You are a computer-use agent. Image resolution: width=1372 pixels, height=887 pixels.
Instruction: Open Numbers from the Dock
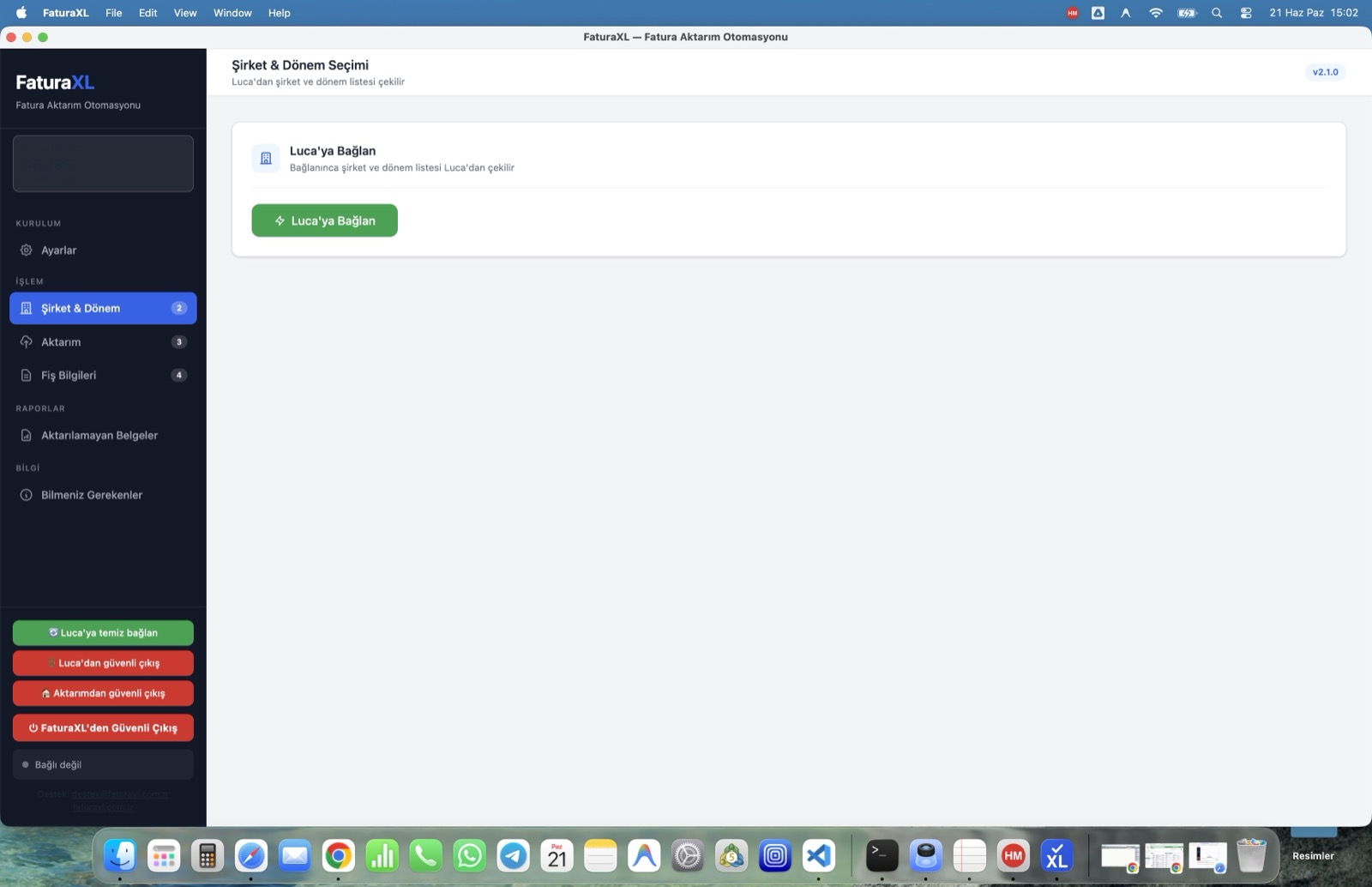tap(382, 855)
